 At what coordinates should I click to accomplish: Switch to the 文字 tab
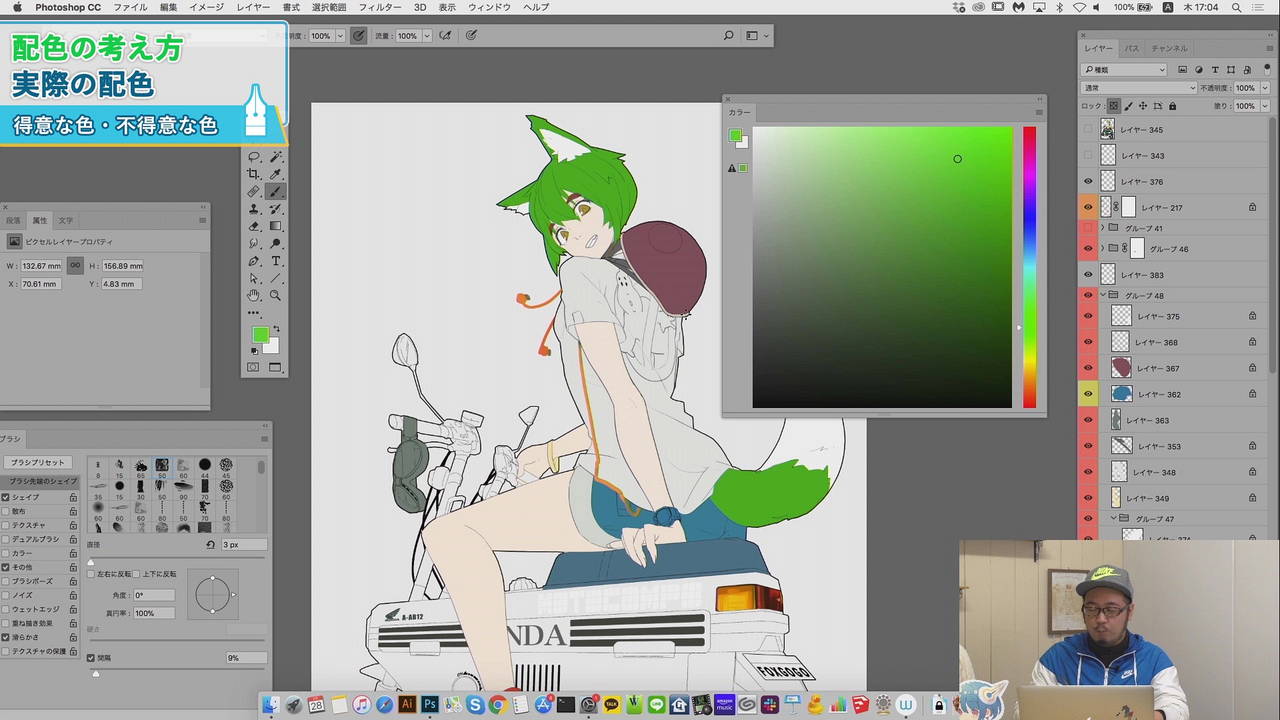click(65, 220)
